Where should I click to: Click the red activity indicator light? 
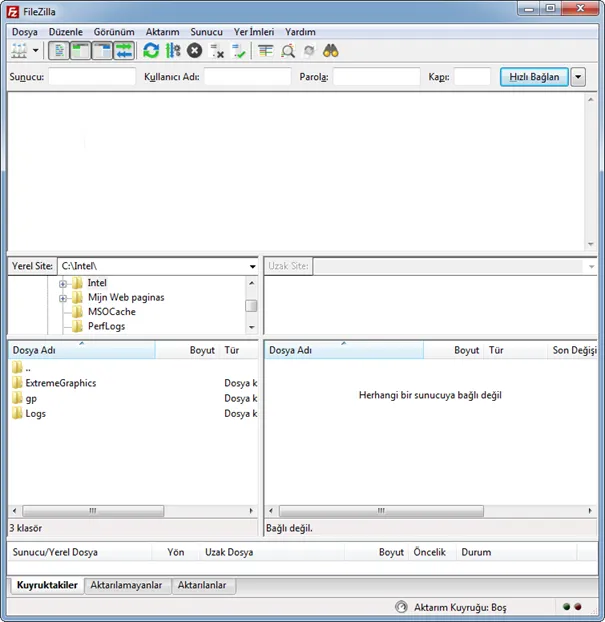pyautogui.click(x=578, y=607)
